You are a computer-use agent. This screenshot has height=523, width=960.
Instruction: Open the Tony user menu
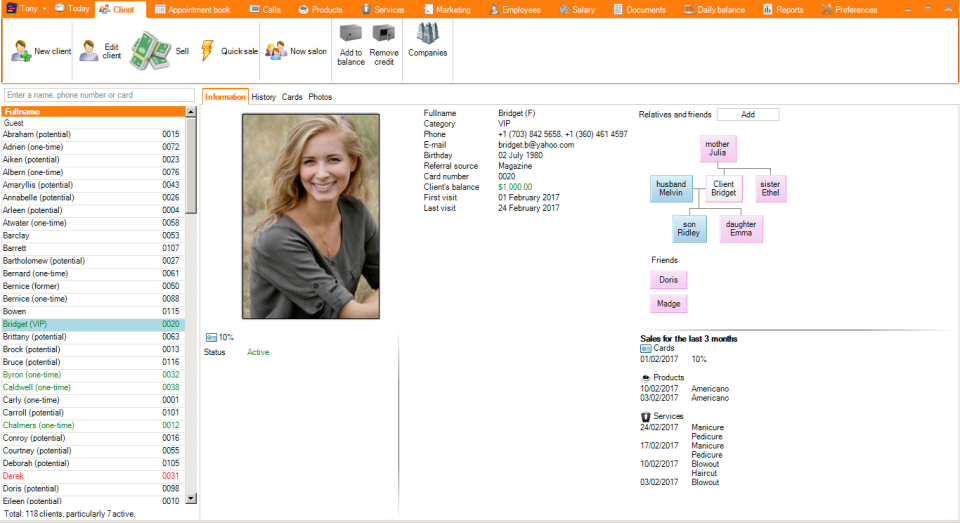(26, 9)
